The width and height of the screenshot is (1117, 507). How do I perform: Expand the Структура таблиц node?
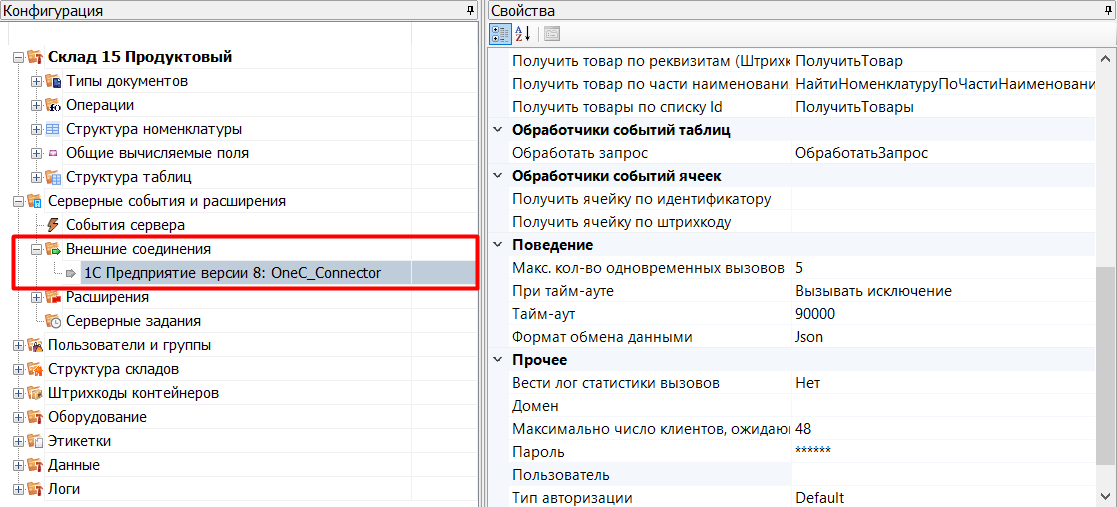coord(36,177)
